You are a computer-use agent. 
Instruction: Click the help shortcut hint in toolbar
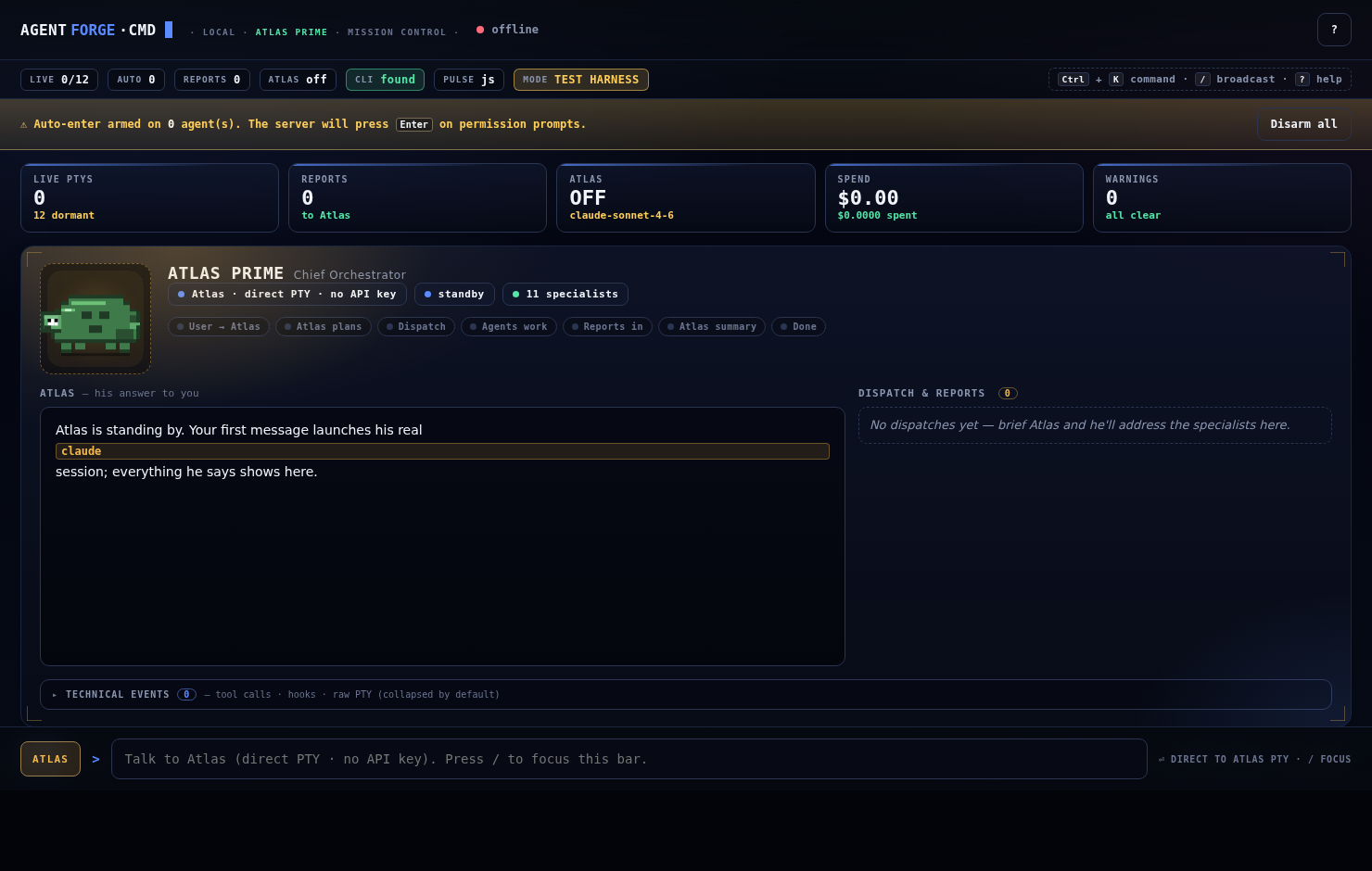click(x=1318, y=80)
